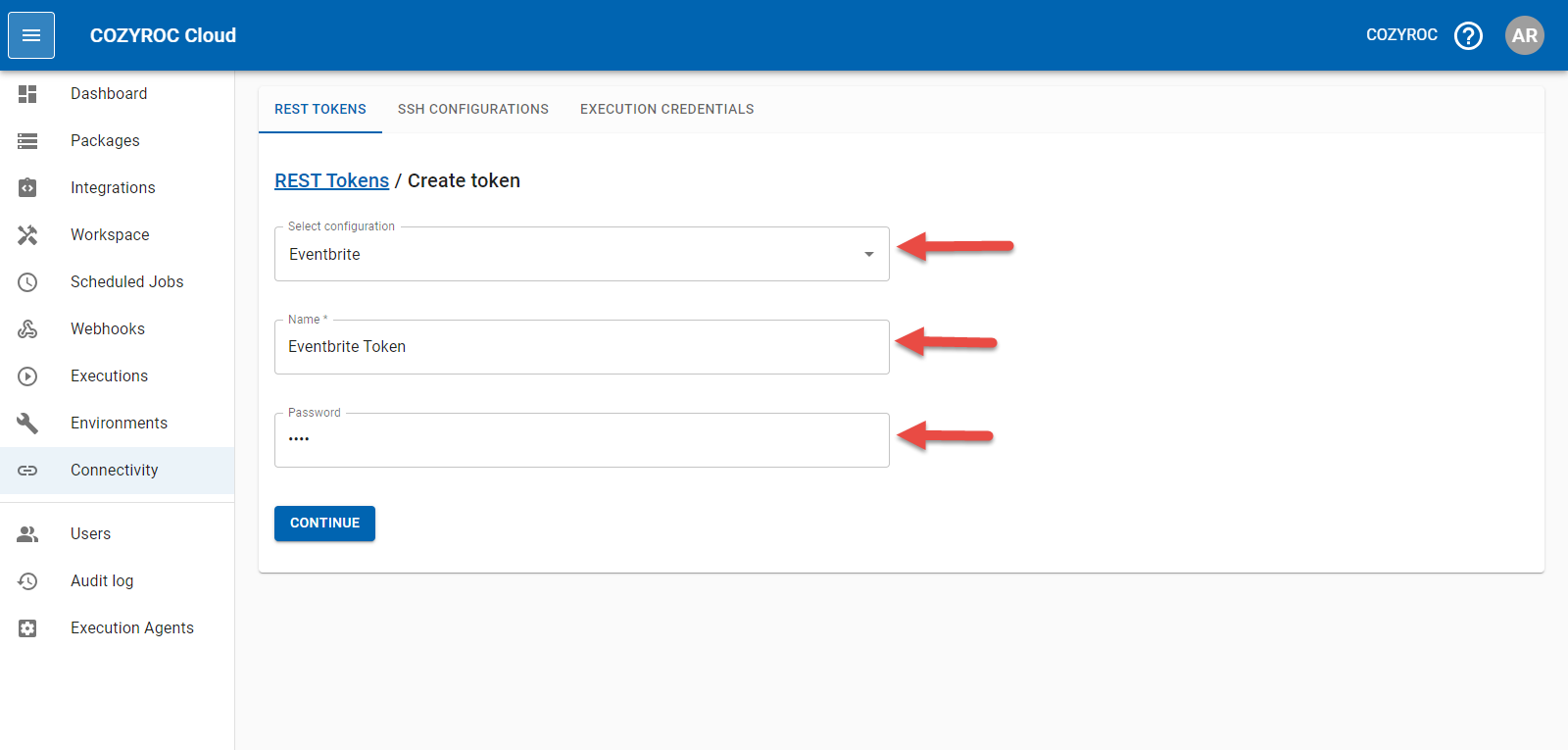
Task: Open Execution Agents page
Action: pyautogui.click(x=118, y=628)
